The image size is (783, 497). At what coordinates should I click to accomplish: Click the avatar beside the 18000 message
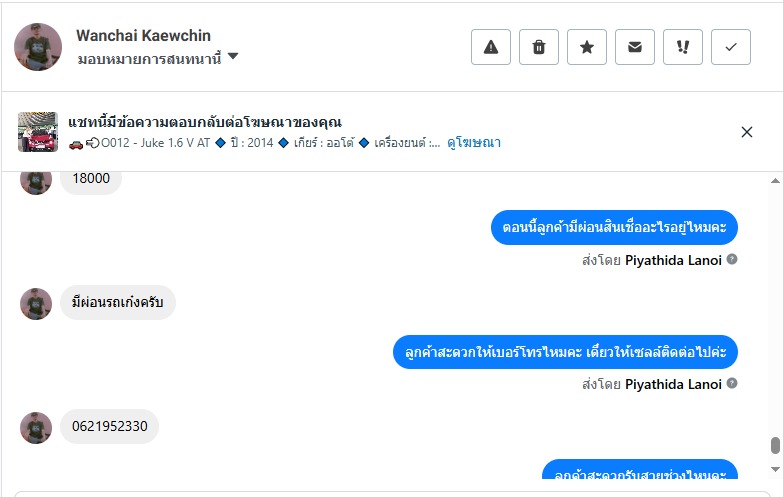click(x=36, y=180)
